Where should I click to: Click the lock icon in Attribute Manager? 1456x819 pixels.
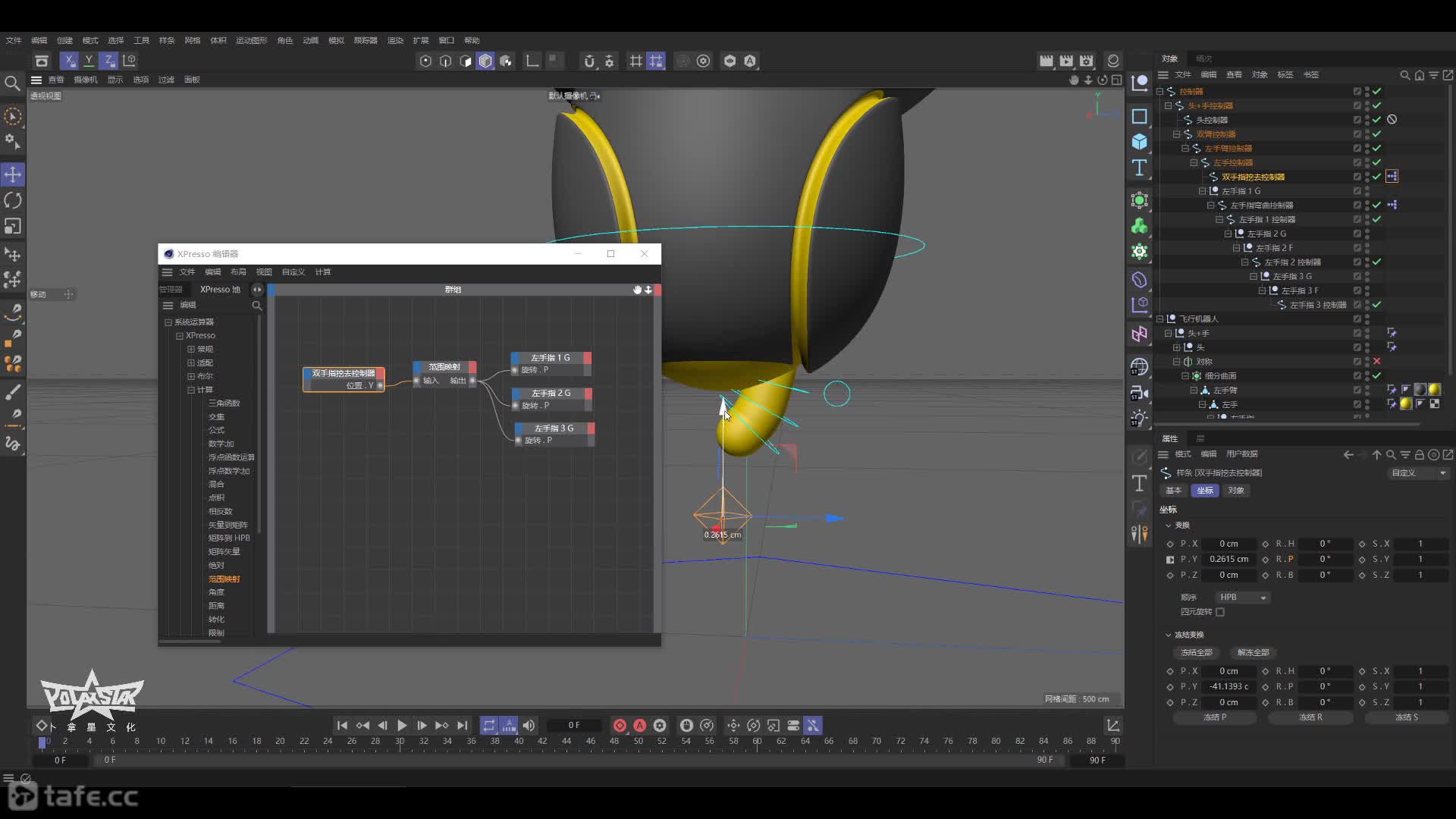pyautogui.click(x=1419, y=455)
